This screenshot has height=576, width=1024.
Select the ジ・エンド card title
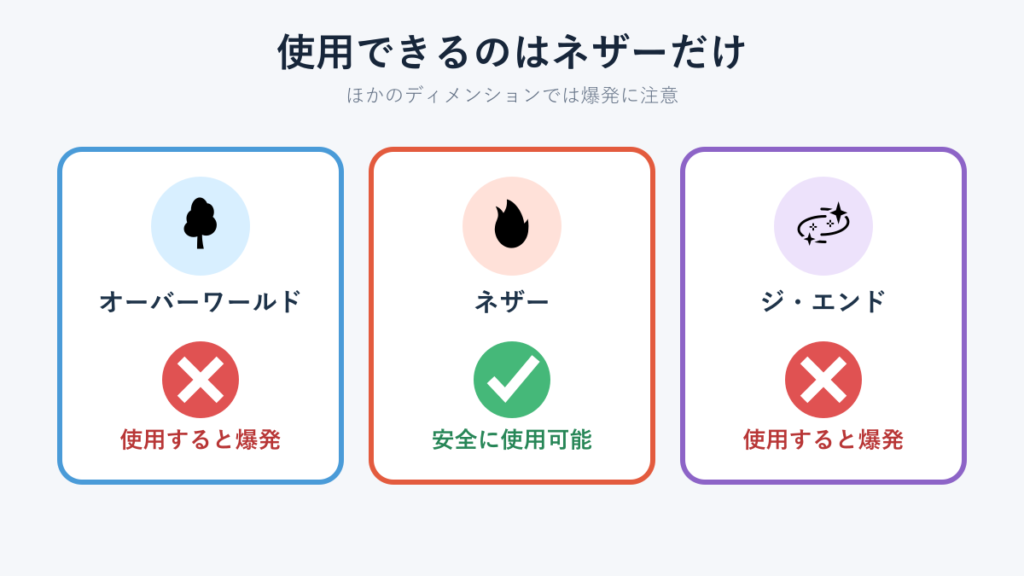tap(824, 302)
